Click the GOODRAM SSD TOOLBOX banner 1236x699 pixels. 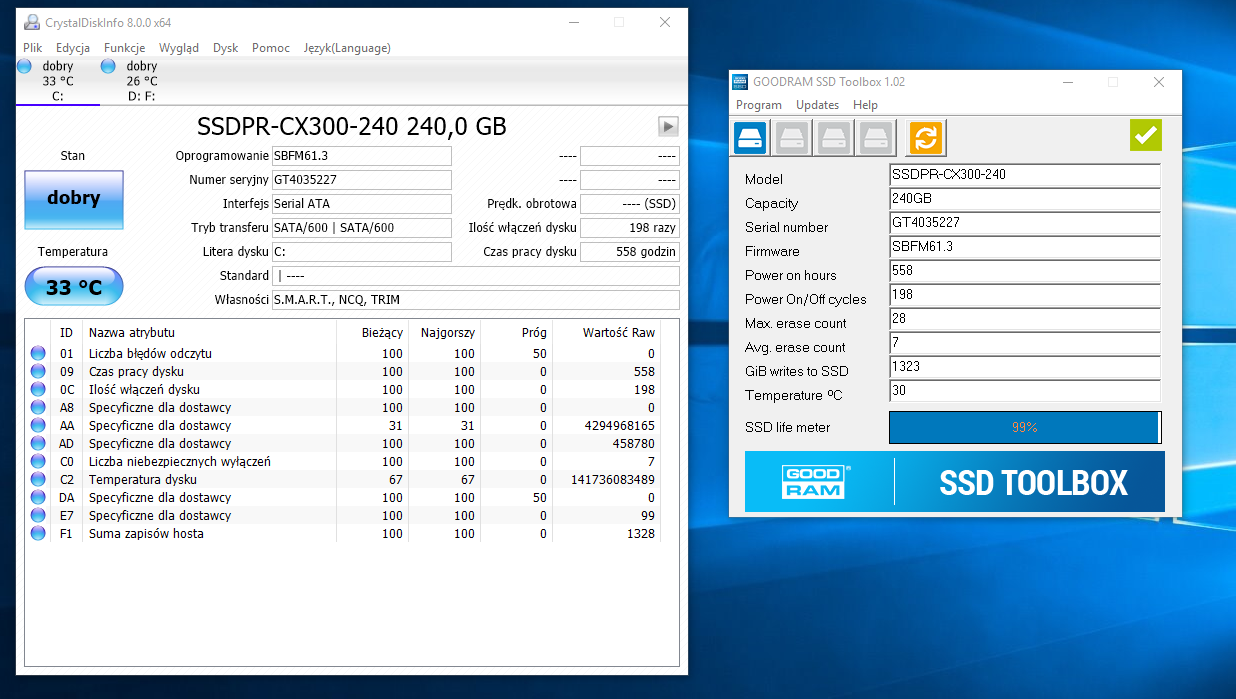tap(955, 482)
